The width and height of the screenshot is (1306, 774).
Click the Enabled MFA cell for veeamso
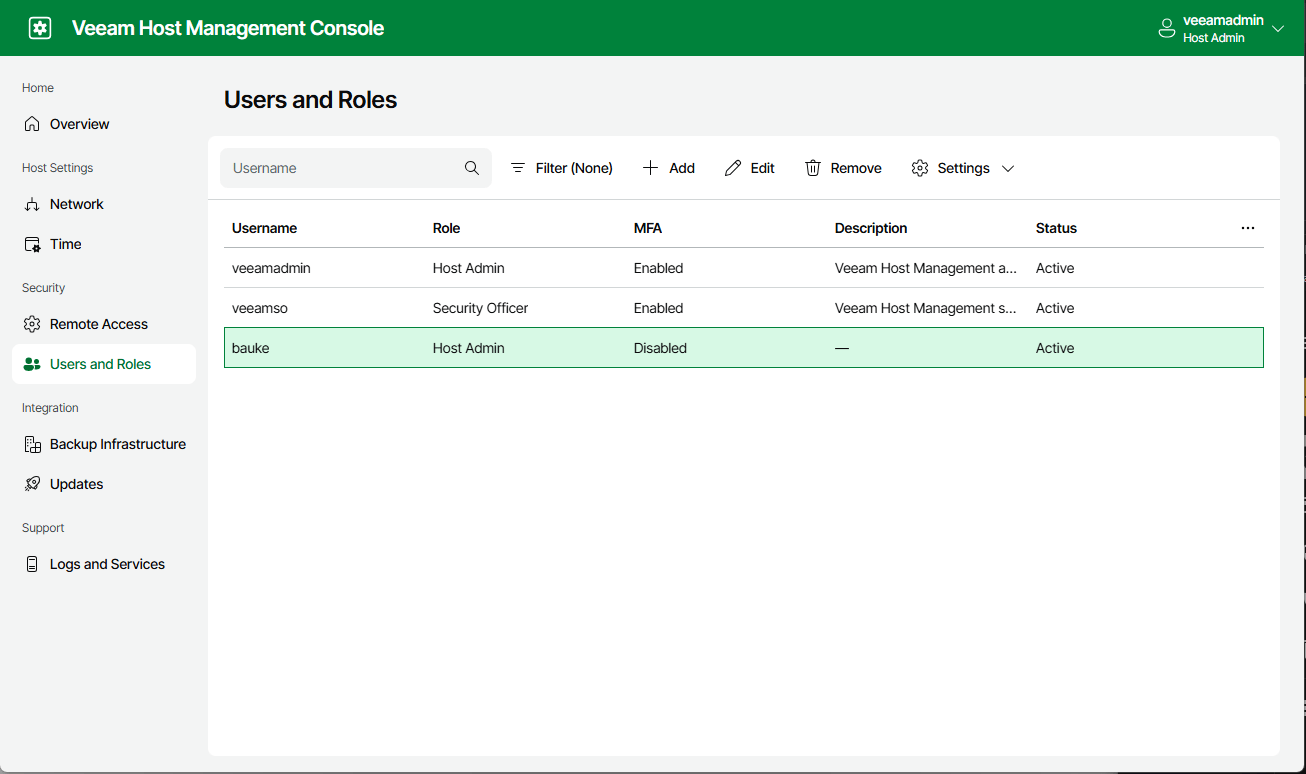pos(658,308)
